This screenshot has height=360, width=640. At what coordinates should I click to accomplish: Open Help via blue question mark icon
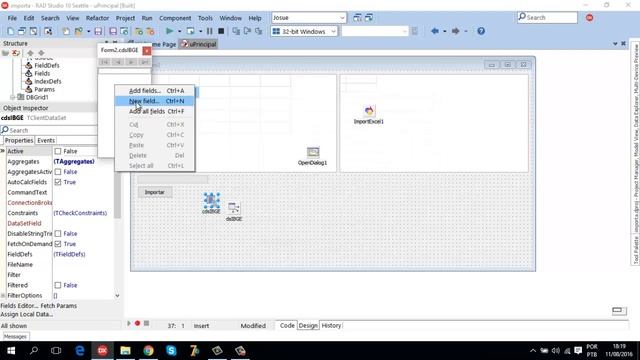click(x=481, y=31)
